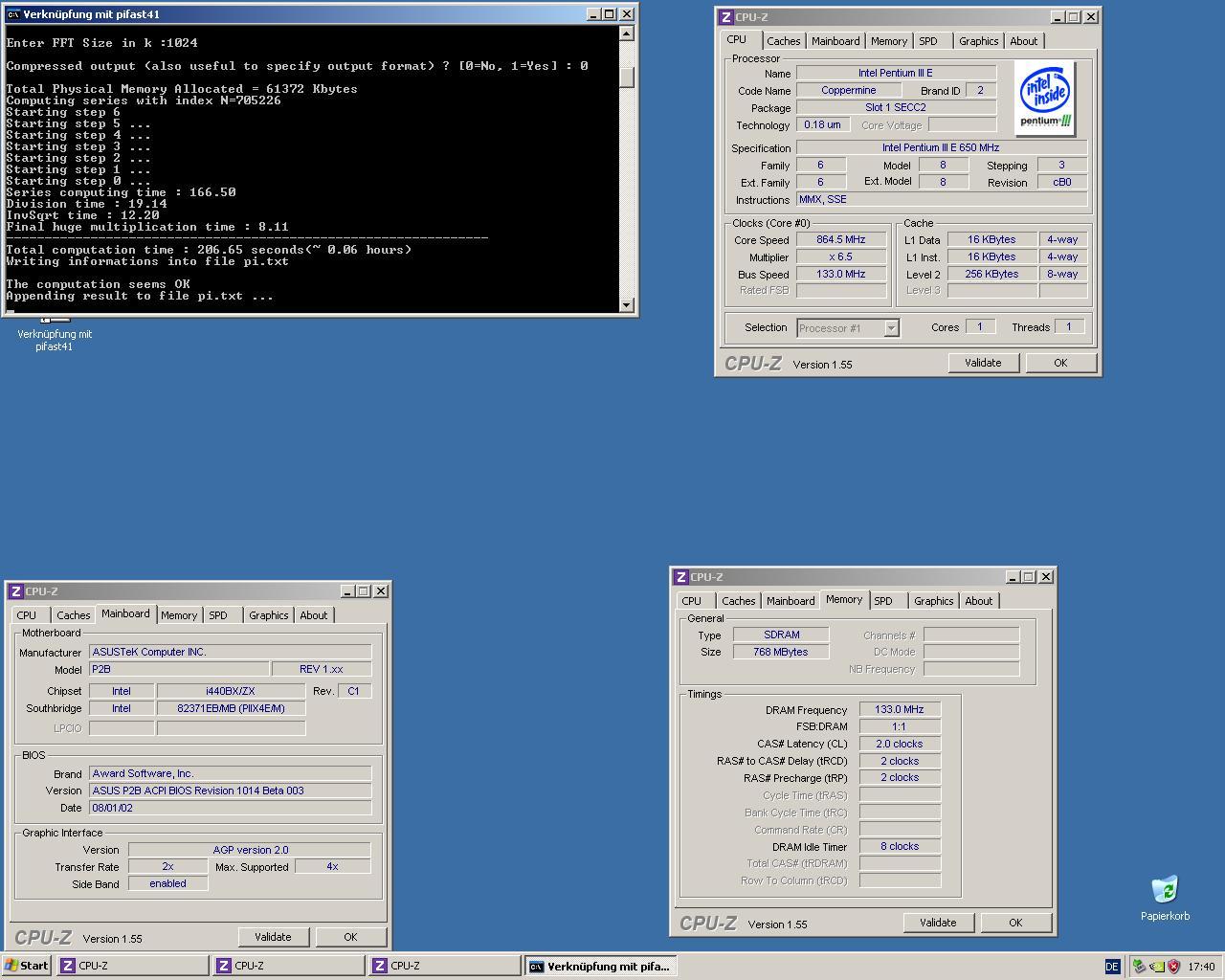Click the Multiplier value x 6.5
Screen dimensions: 1225x980
click(841, 257)
